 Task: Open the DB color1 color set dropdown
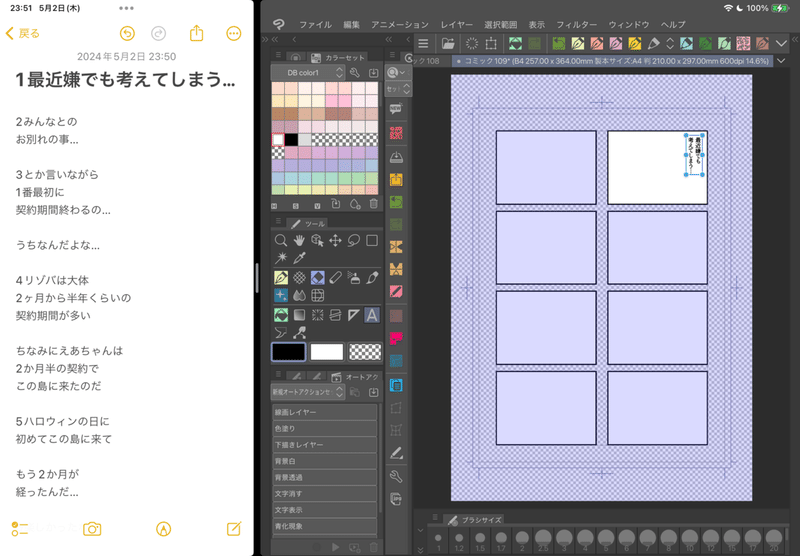308,72
